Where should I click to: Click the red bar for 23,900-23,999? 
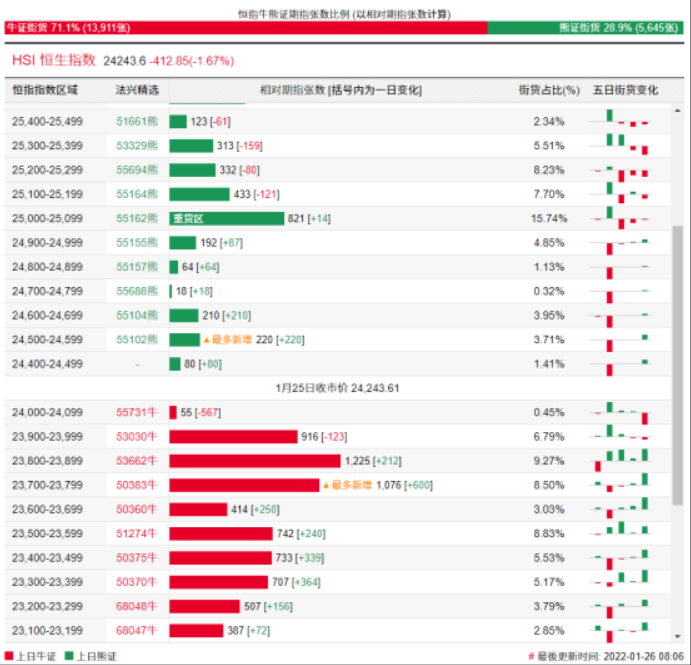[x=233, y=437]
